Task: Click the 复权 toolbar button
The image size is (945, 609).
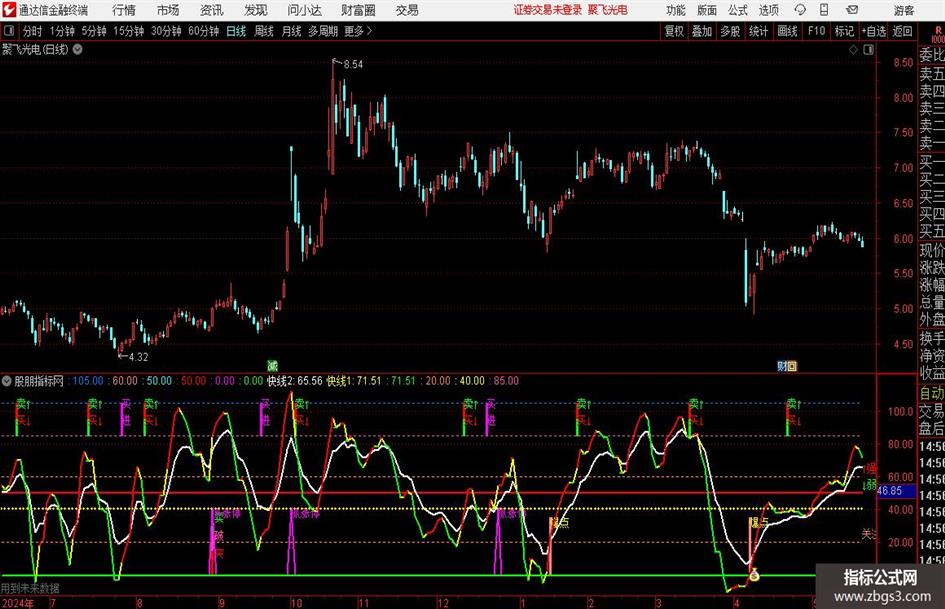Action: [x=674, y=31]
